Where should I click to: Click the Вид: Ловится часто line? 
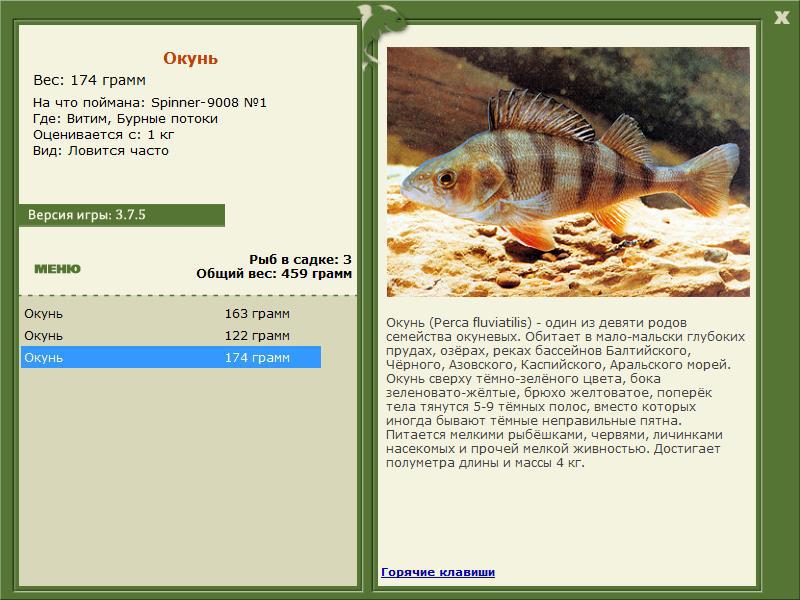pyautogui.click(x=101, y=151)
